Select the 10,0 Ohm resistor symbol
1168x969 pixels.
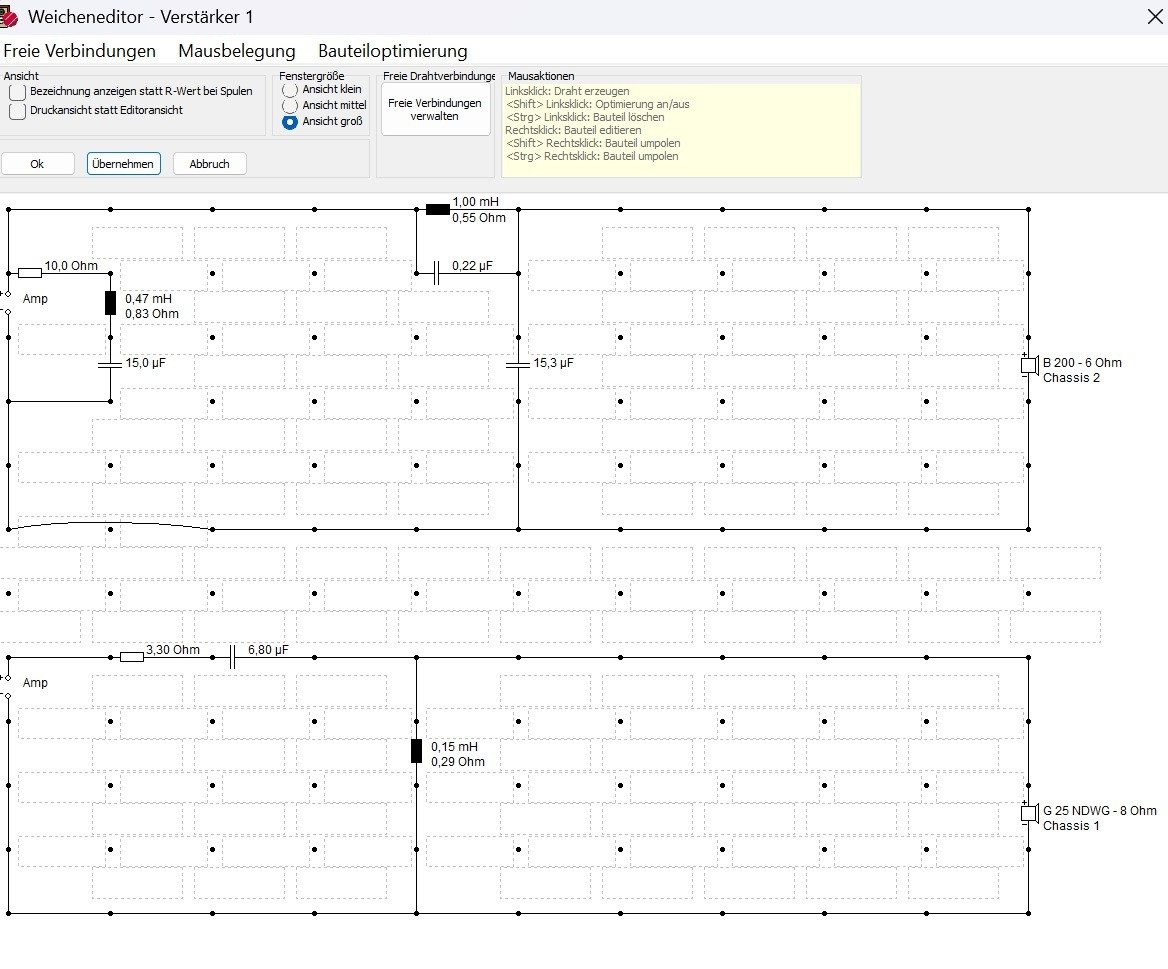click(x=30, y=272)
